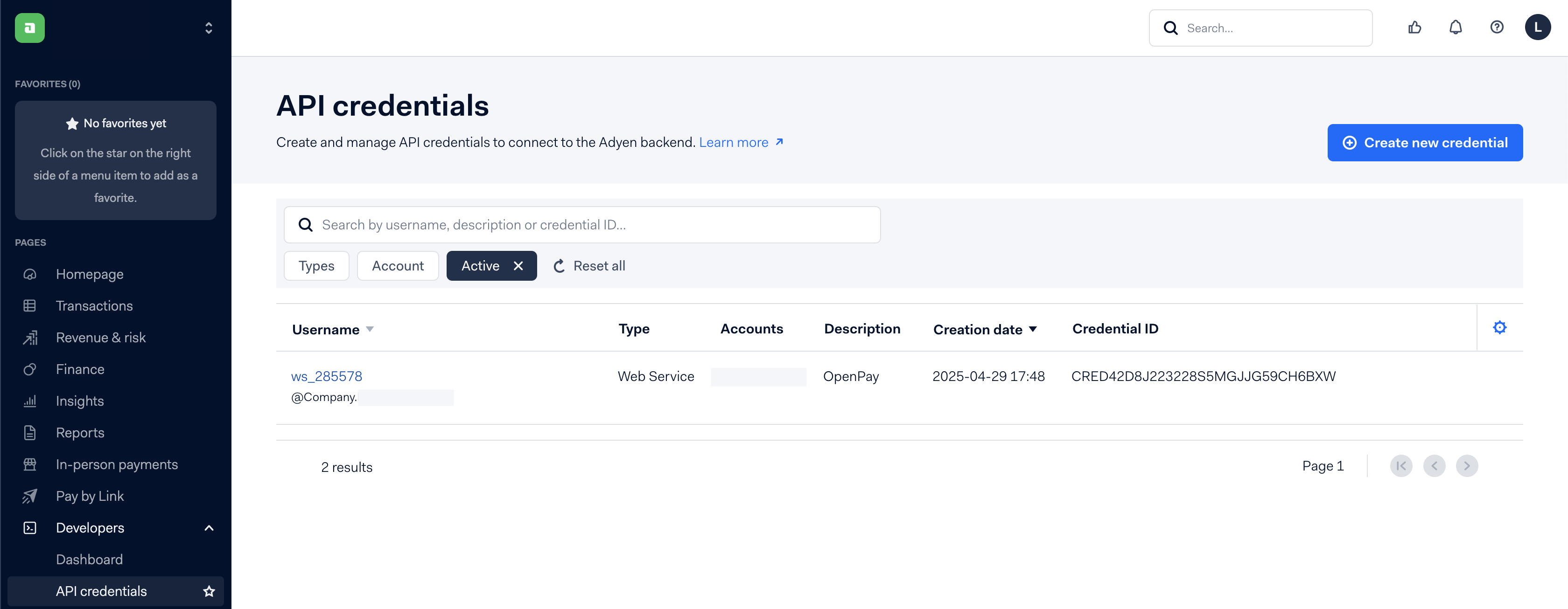Click the Insights bar chart icon

(x=30, y=401)
